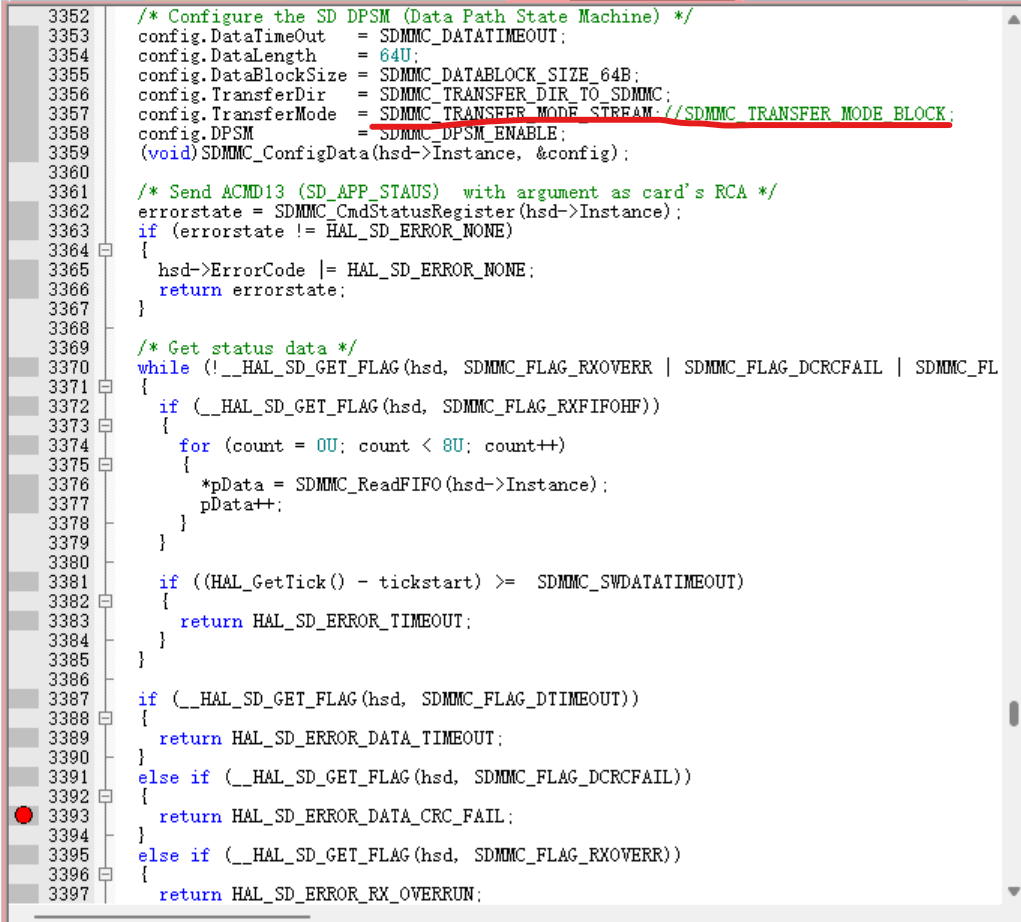Collapse the RXOVERR block fold at line 3396
Viewport: 1021px width, 922px height.
tap(105, 874)
